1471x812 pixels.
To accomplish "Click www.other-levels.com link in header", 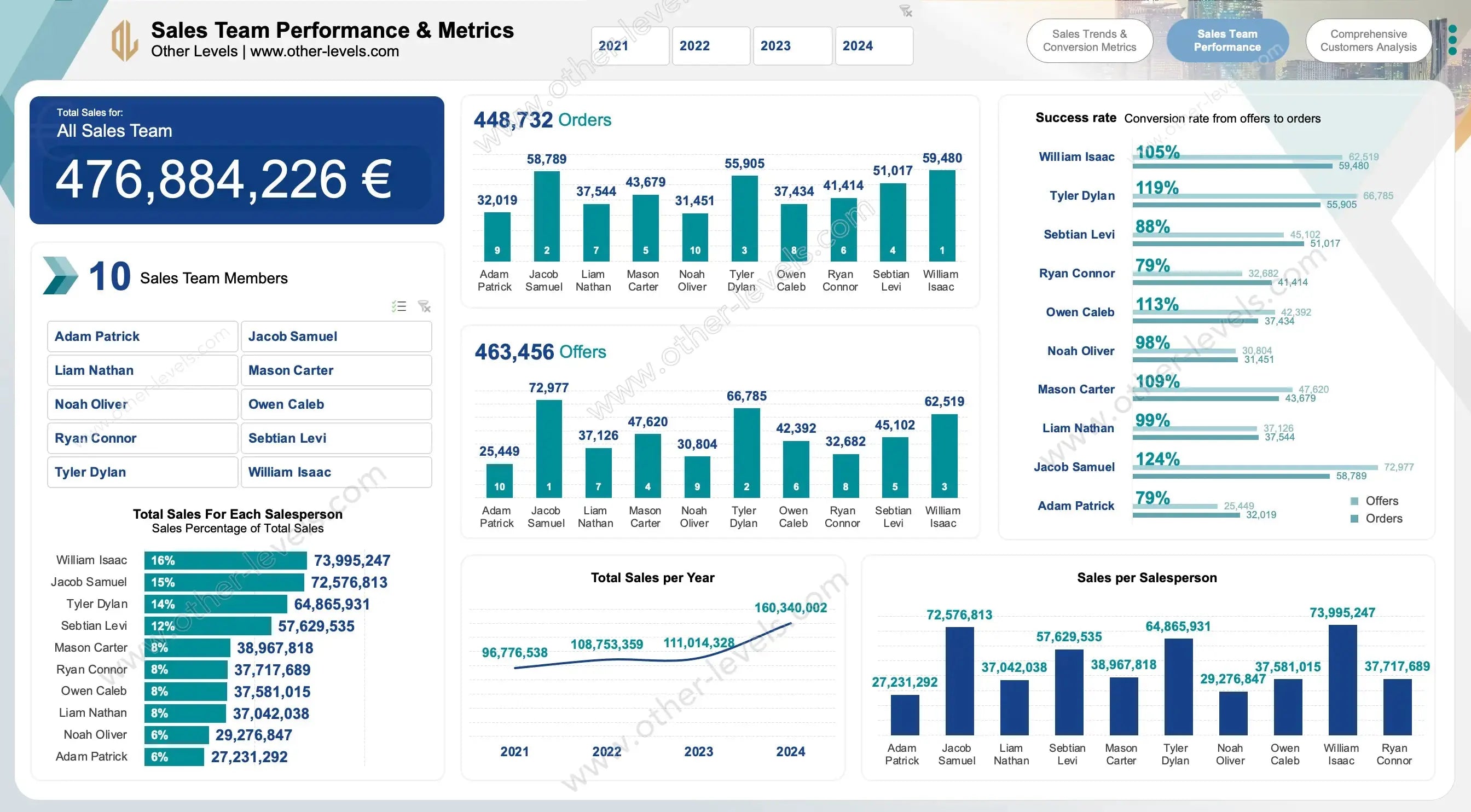I will 325,51.
